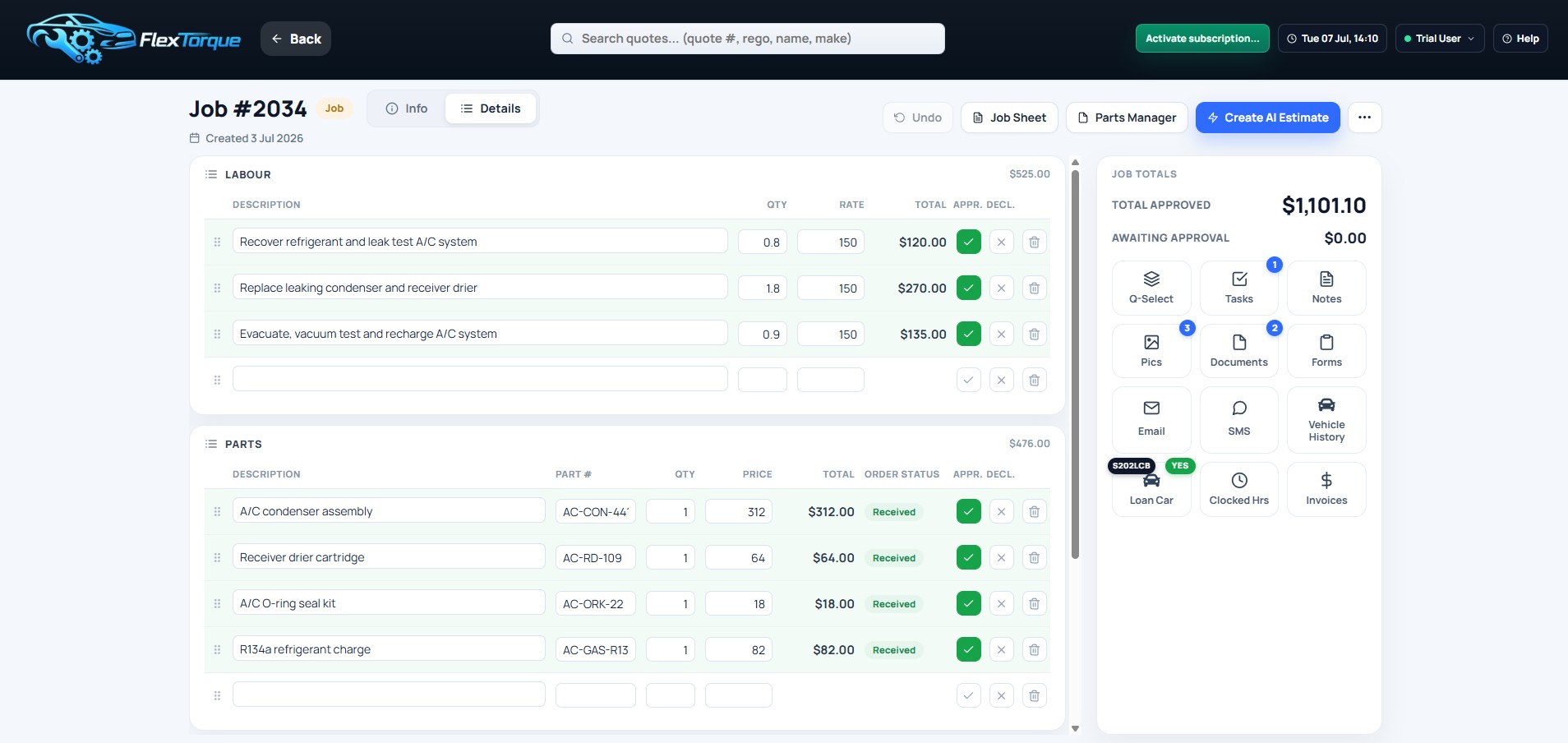Open the SMS tile
This screenshot has width=1568, height=743.
[x=1239, y=419]
